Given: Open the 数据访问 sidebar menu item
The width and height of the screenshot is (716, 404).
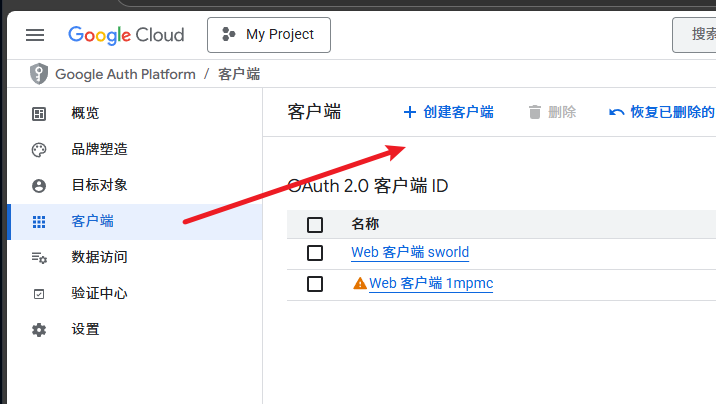Looking at the screenshot, I should (99, 257).
